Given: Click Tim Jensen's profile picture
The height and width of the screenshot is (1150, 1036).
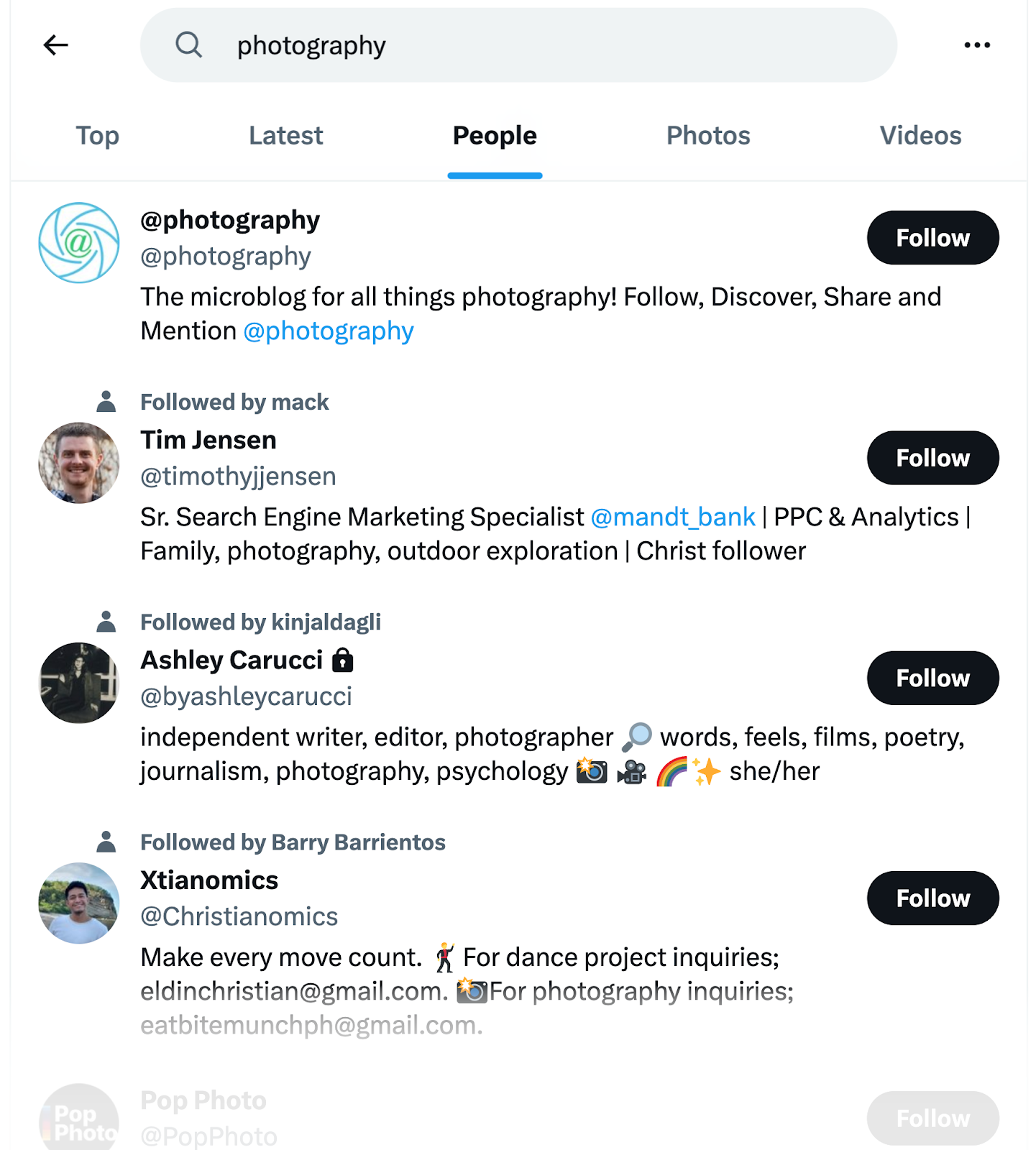Looking at the screenshot, I should [78, 462].
